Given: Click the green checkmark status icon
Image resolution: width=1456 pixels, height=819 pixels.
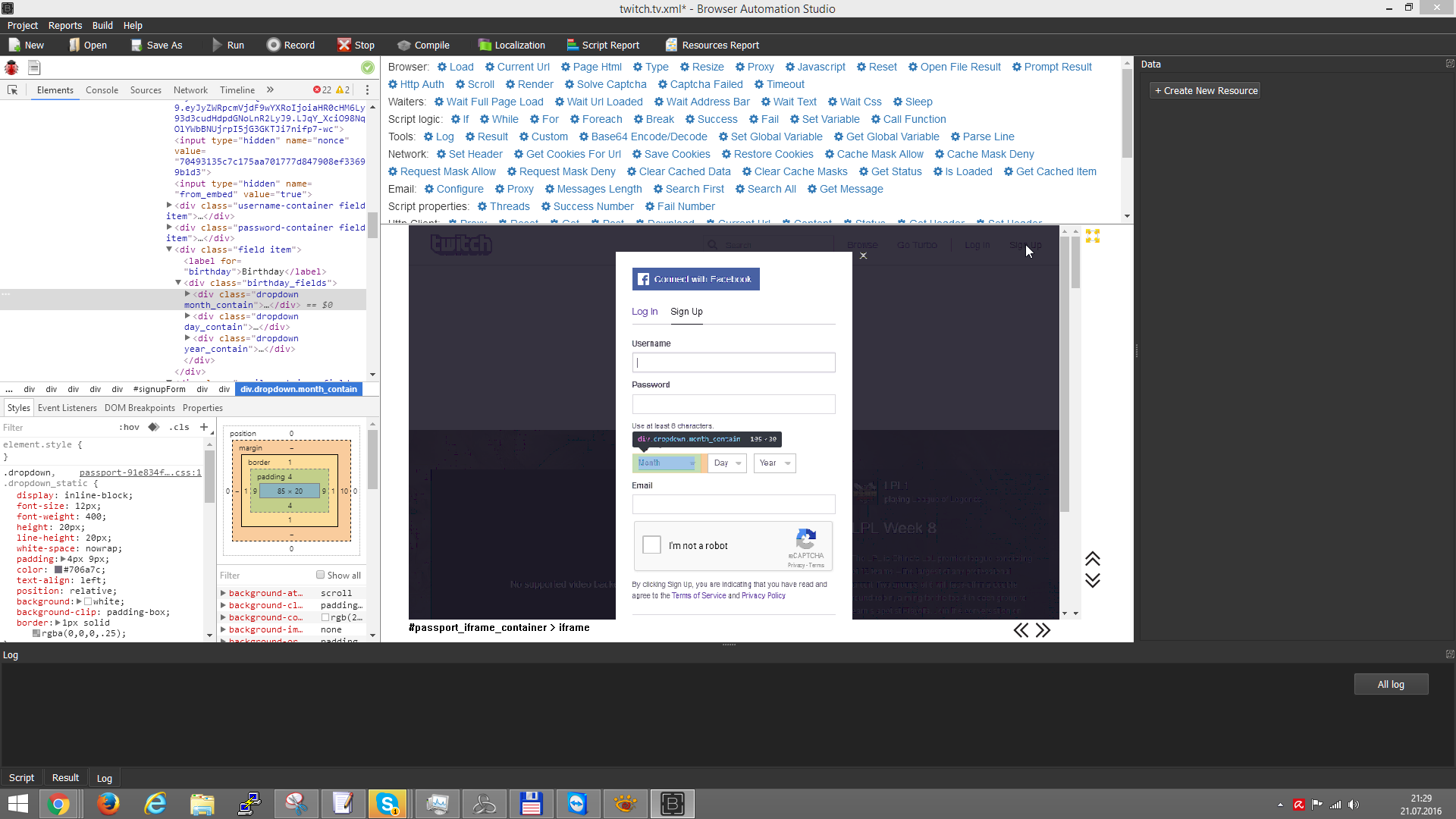Looking at the screenshot, I should (368, 67).
